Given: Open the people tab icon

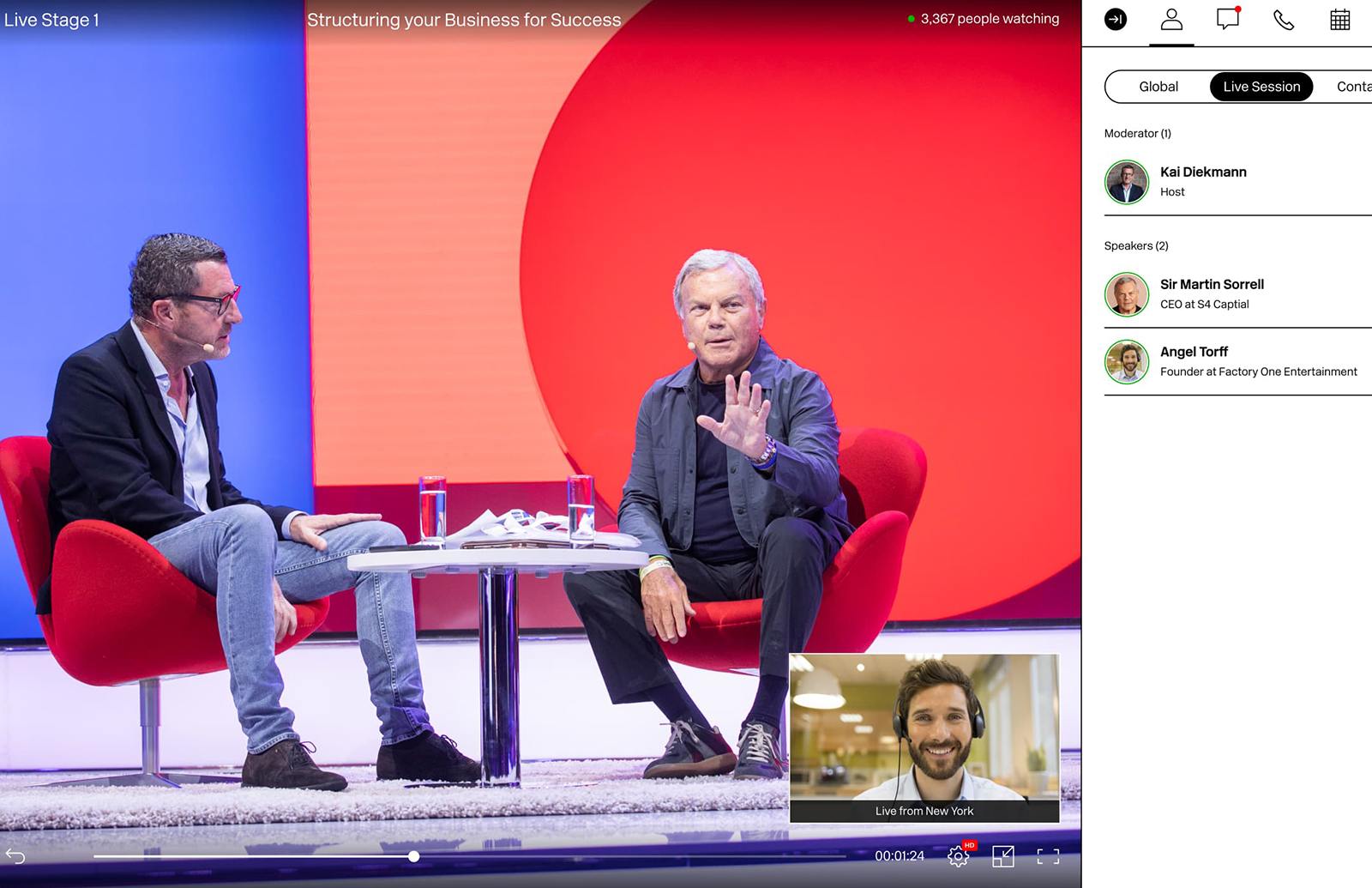Looking at the screenshot, I should tap(1171, 19).
